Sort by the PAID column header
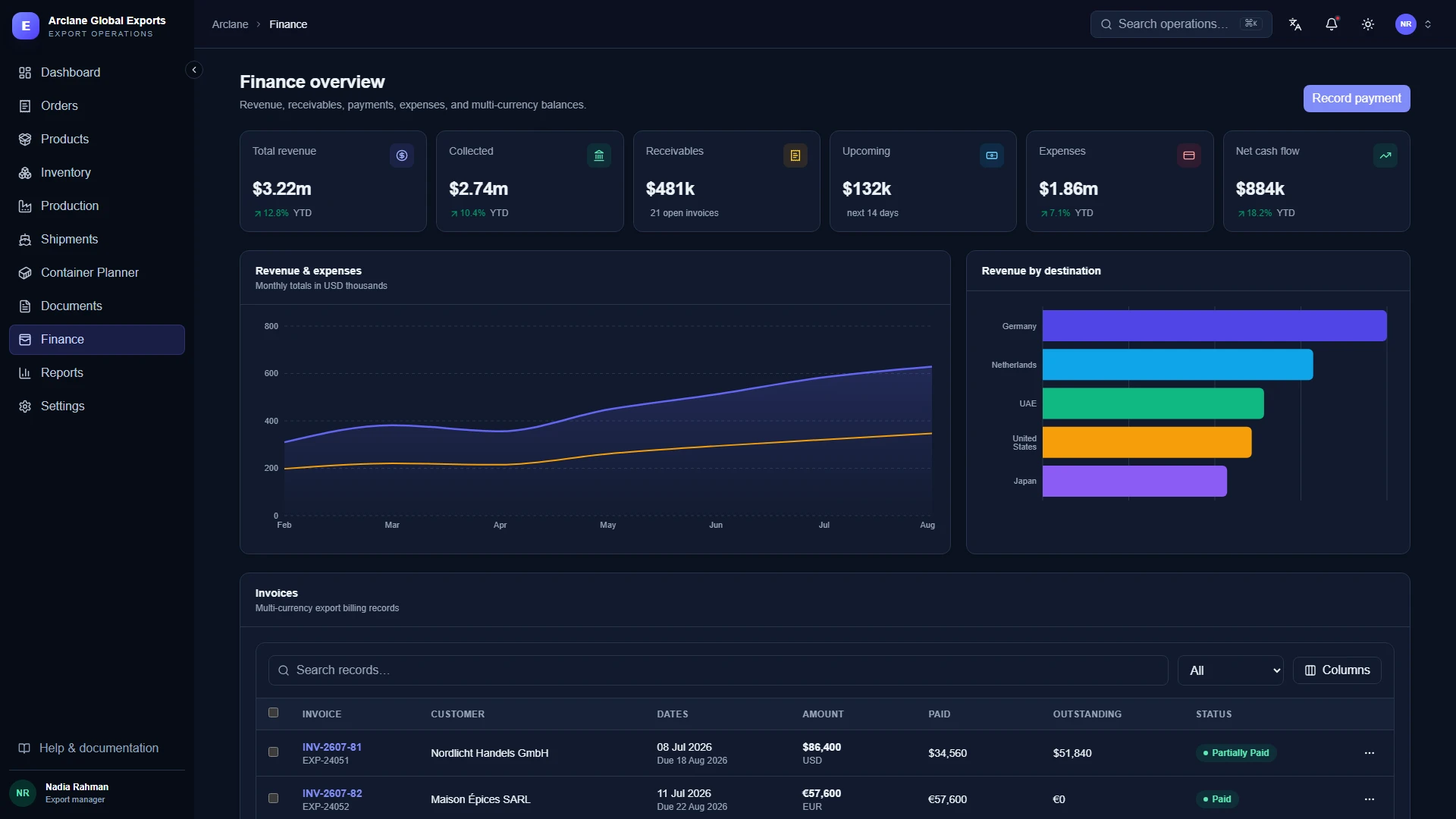The width and height of the screenshot is (1456, 819). point(939,714)
